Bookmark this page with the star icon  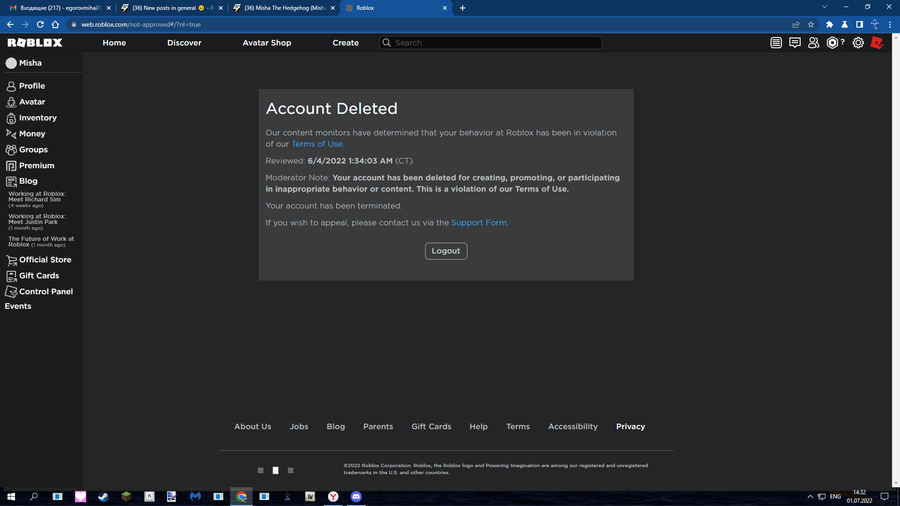pyautogui.click(x=810, y=24)
